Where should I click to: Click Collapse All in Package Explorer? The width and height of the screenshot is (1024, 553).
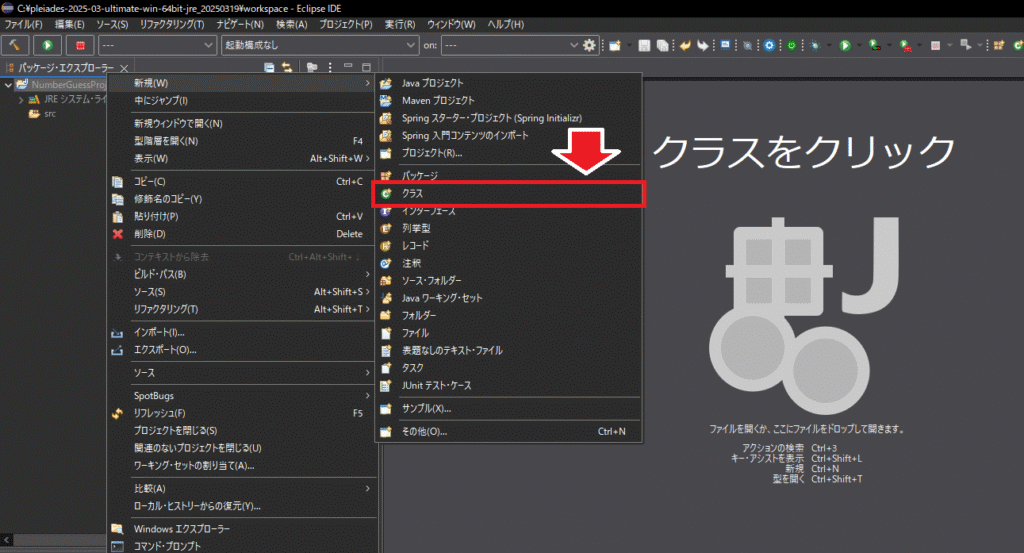269,67
